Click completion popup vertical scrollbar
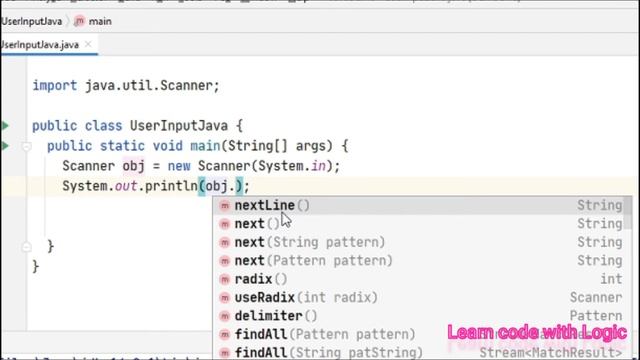 628,213
